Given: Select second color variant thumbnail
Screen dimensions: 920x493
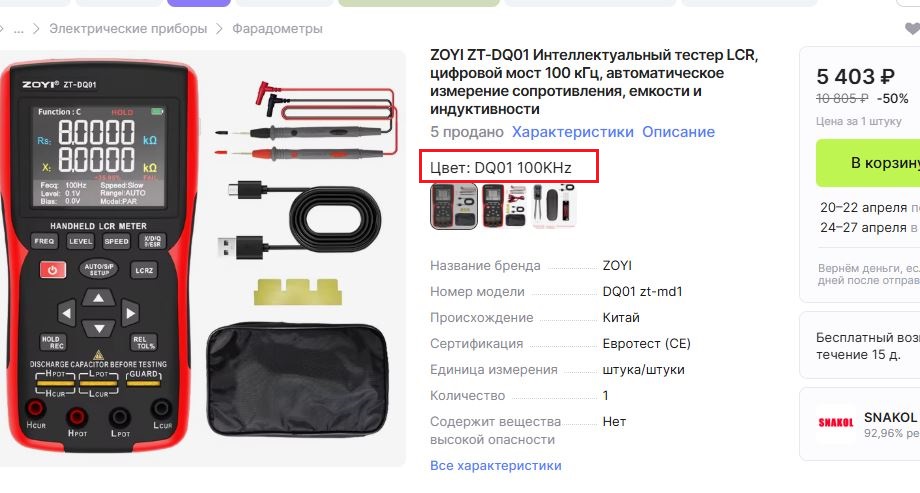Looking at the screenshot, I should (504, 206).
